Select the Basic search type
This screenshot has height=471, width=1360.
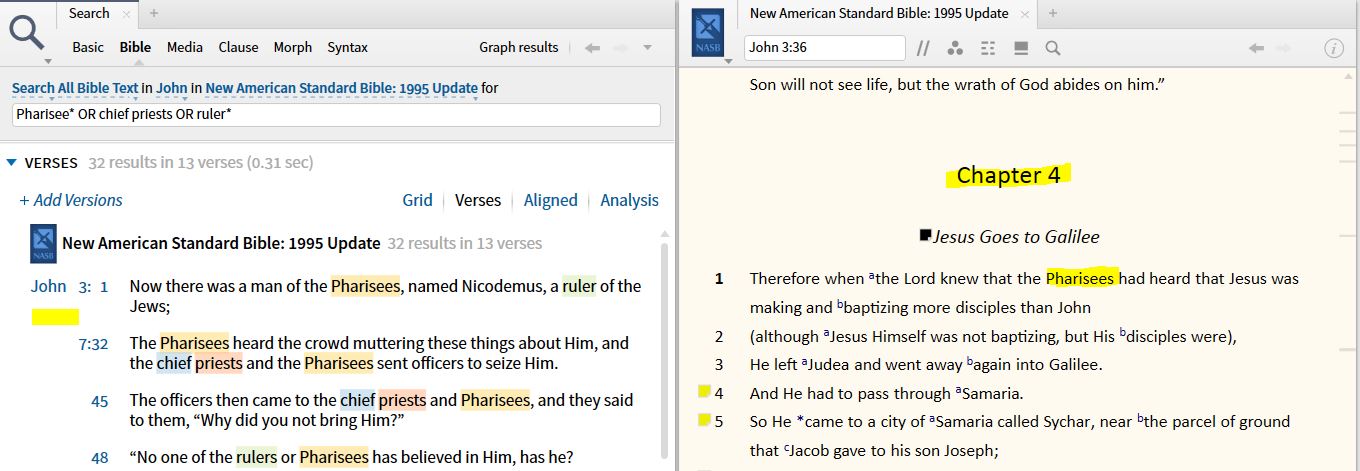point(88,47)
